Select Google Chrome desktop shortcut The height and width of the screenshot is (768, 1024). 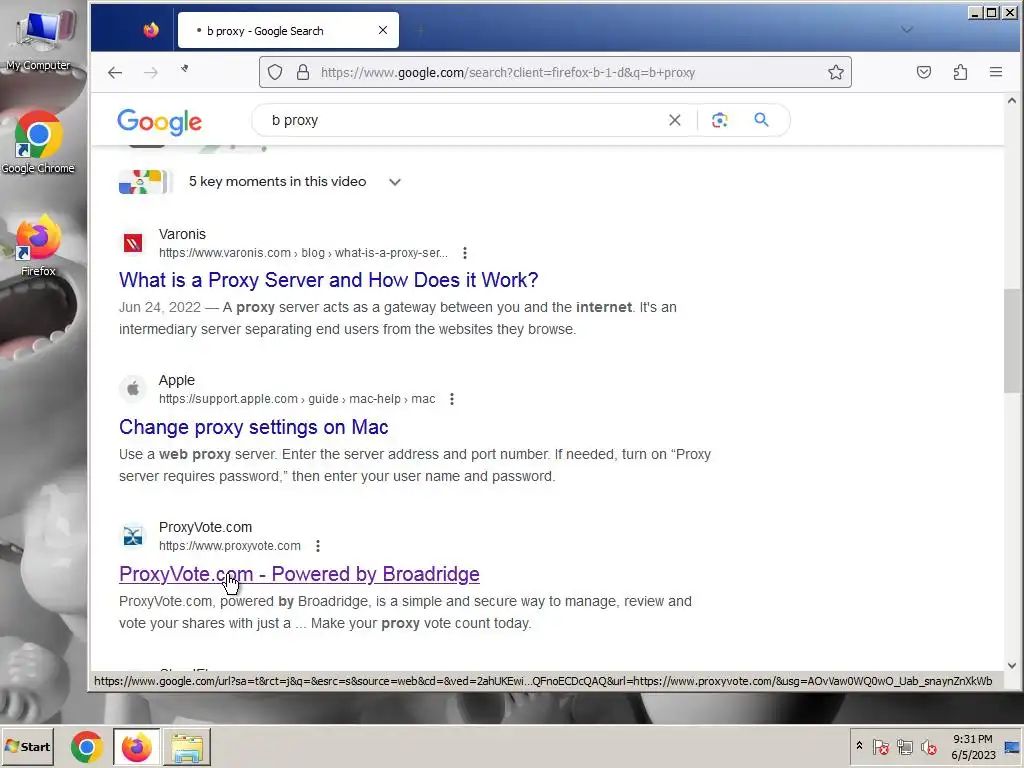tap(38, 142)
